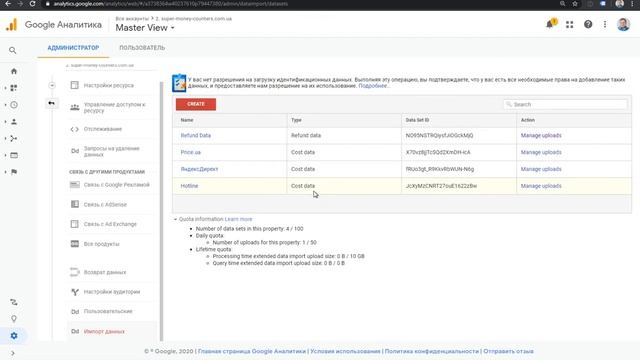This screenshot has height=360, width=640.
Task: Sort table by Type column header
Action: pos(296,120)
